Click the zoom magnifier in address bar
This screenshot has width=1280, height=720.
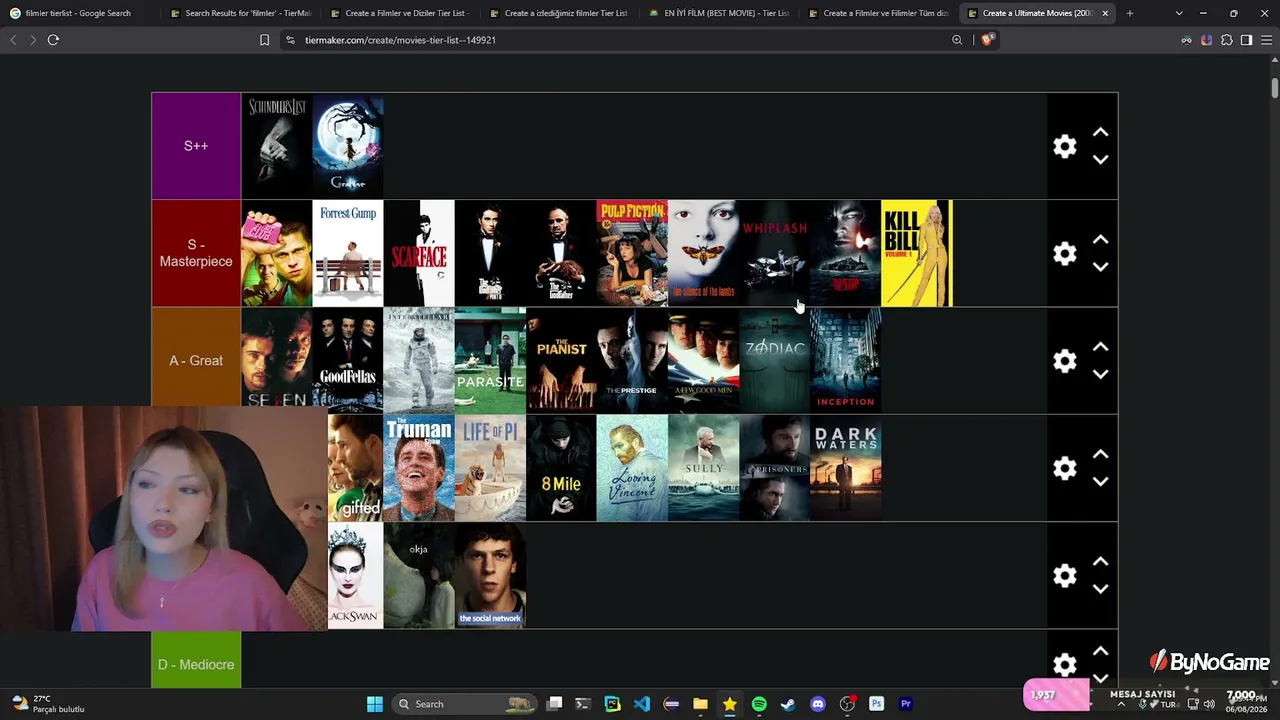click(957, 40)
